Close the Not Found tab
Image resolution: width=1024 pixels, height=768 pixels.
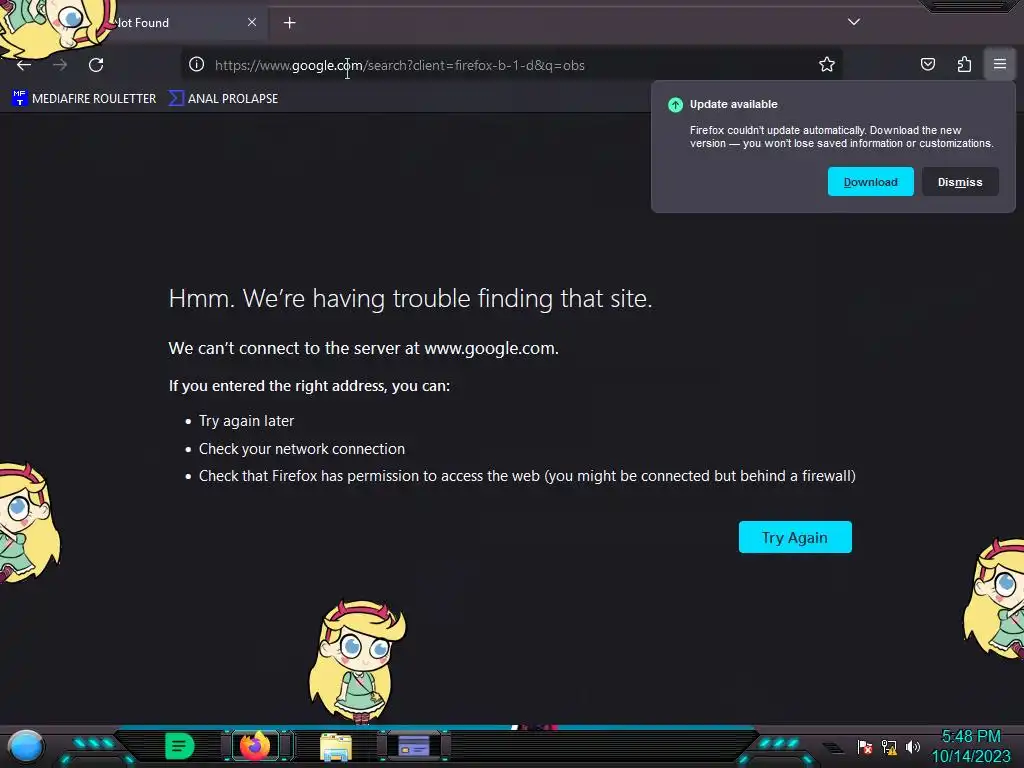[252, 22]
